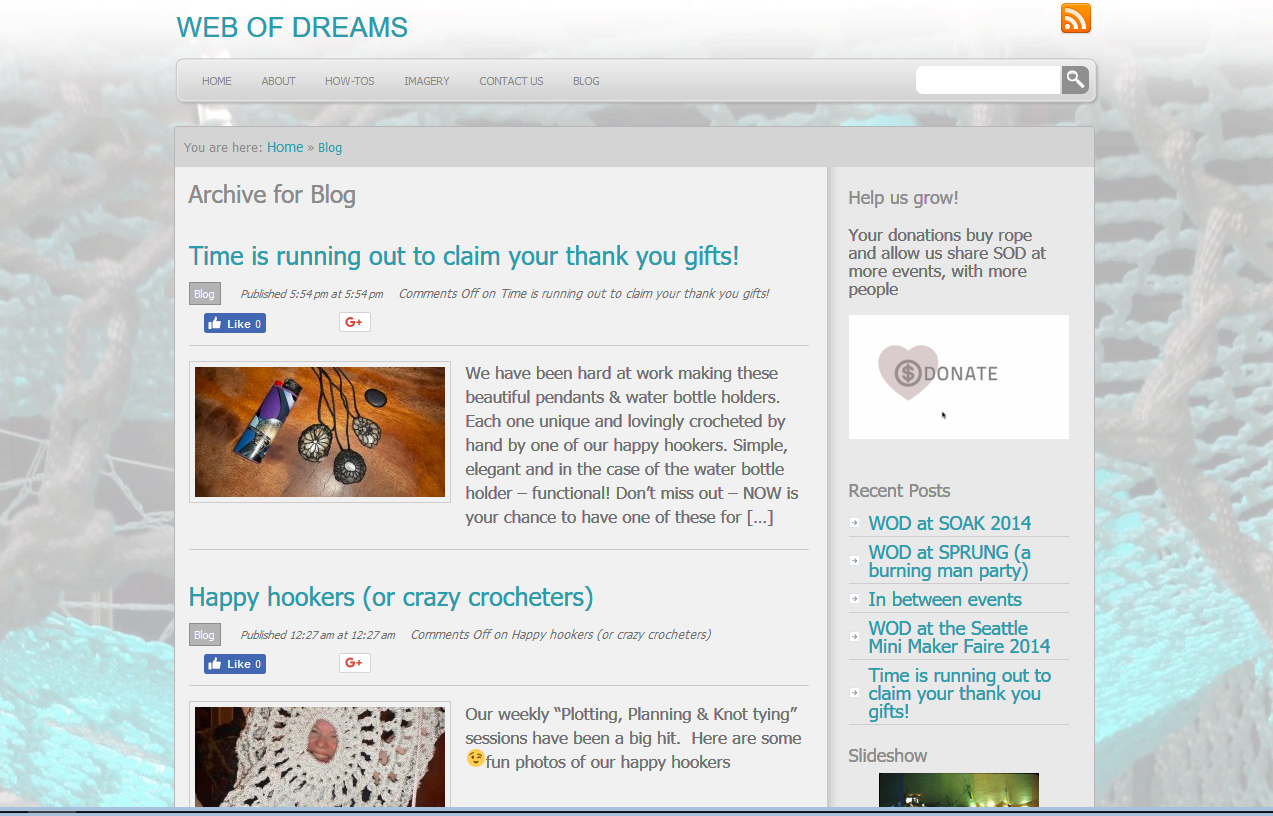Click the 'Archive for Blog' heading
Image resolution: width=1273 pixels, height=816 pixels.
272,194
